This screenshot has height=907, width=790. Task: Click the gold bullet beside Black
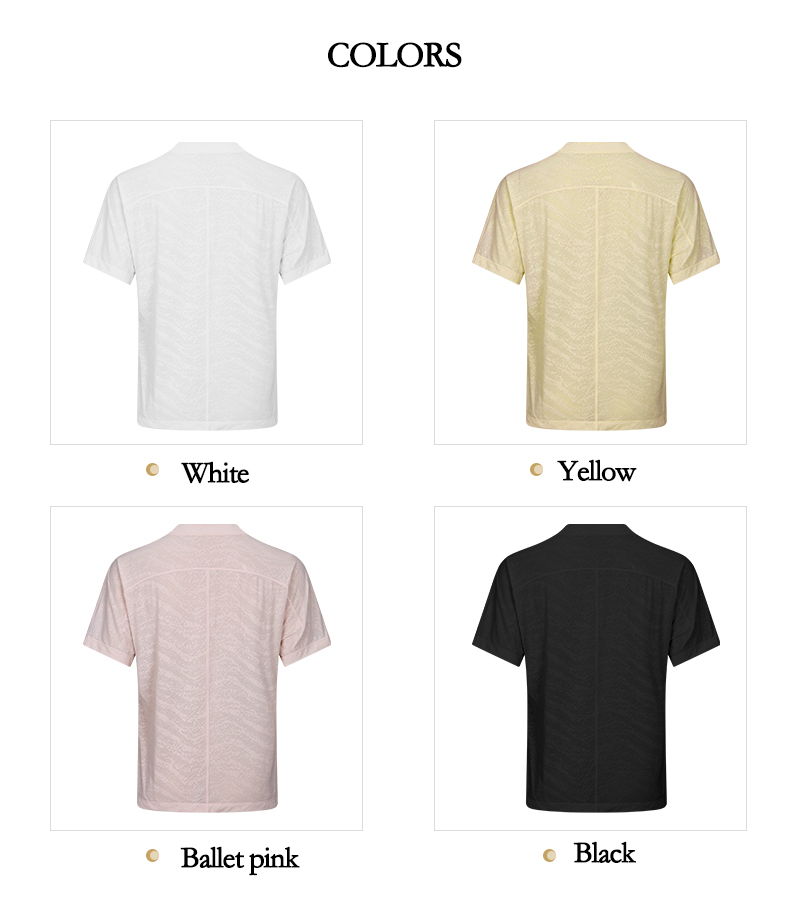(549, 855)
